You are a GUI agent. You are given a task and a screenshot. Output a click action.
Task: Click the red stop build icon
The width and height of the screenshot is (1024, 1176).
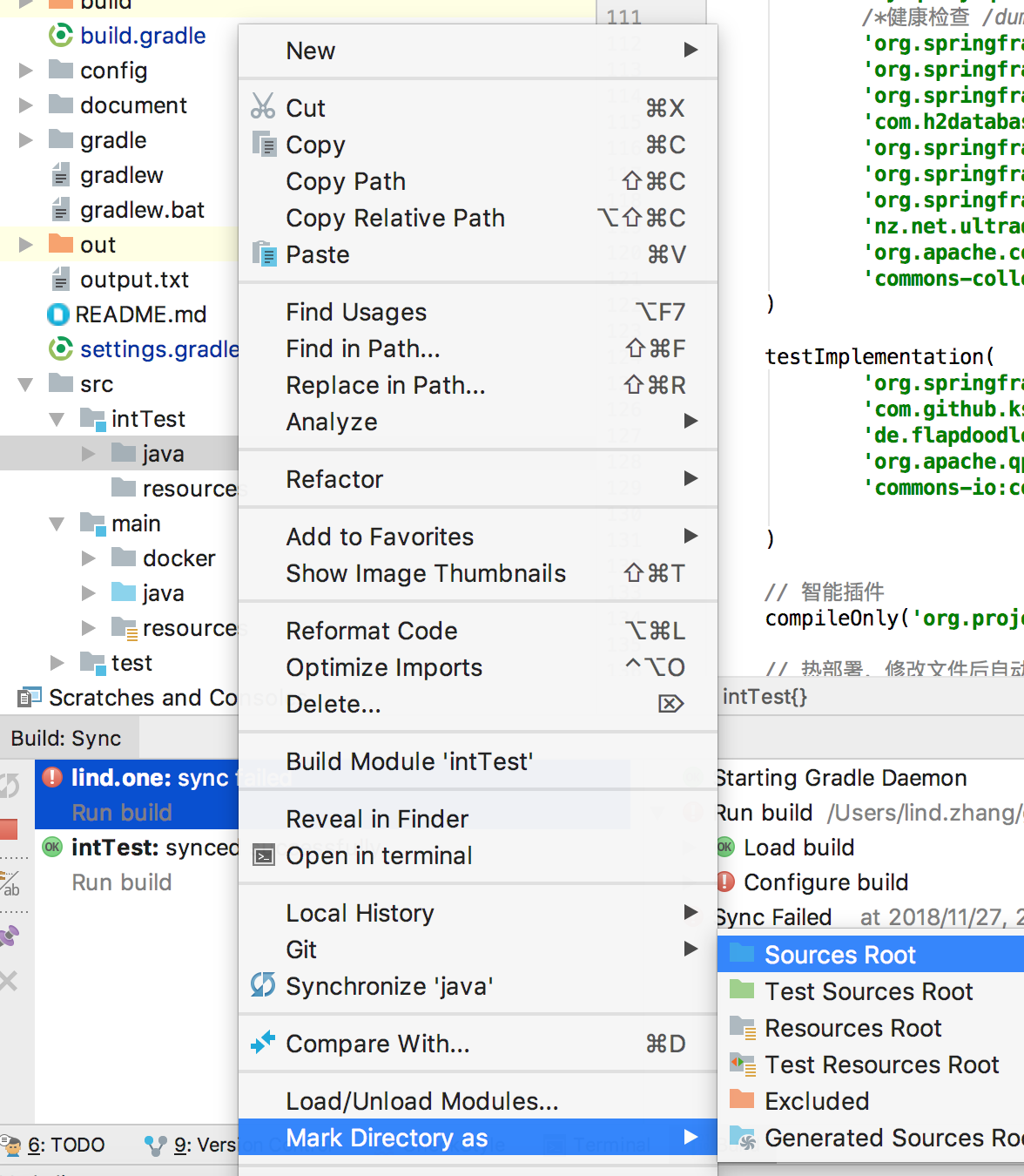tap(9, 828)
